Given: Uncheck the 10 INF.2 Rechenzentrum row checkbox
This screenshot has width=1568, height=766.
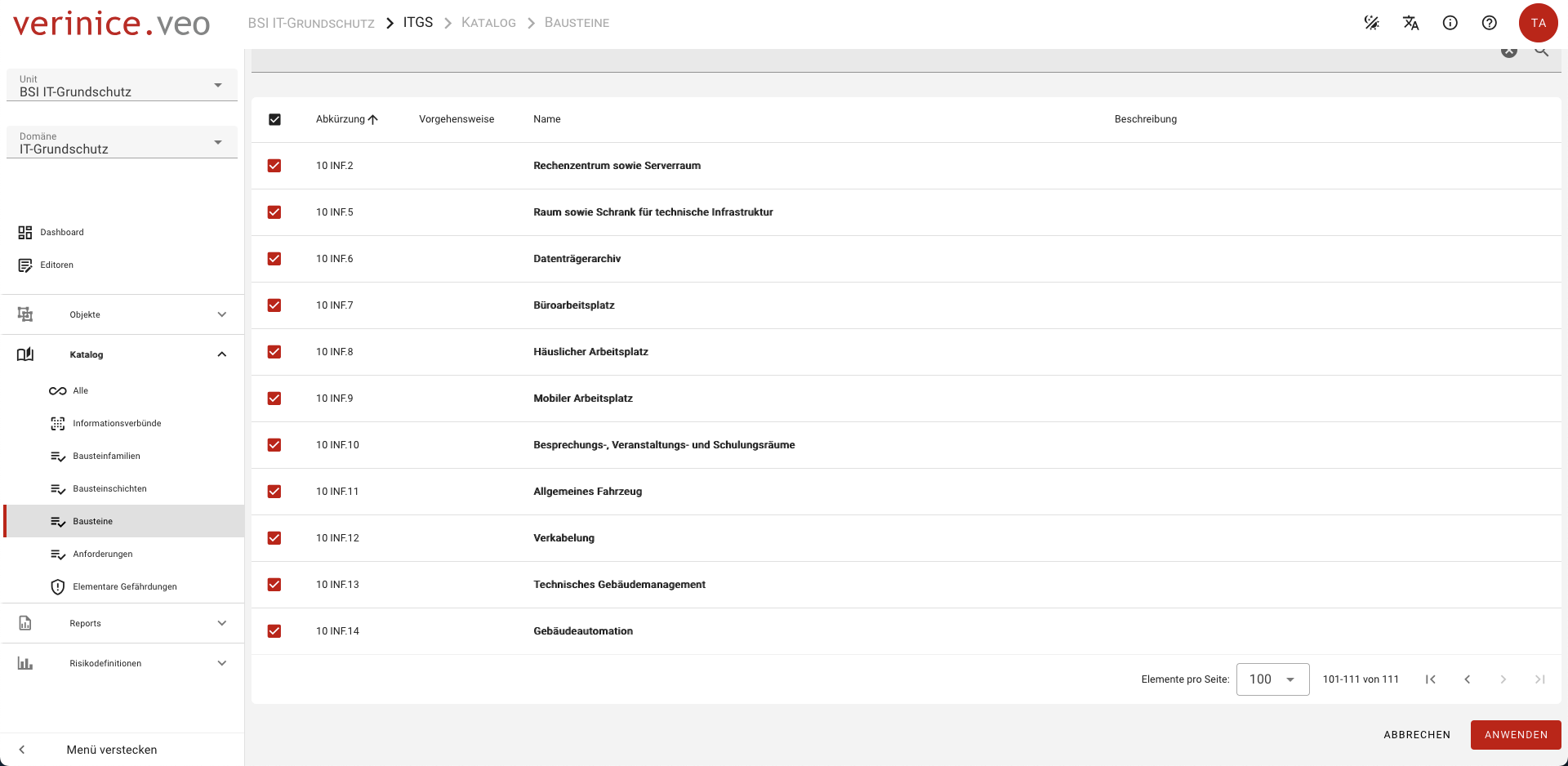Looking at the screenshot, I should tap(274, 166).
